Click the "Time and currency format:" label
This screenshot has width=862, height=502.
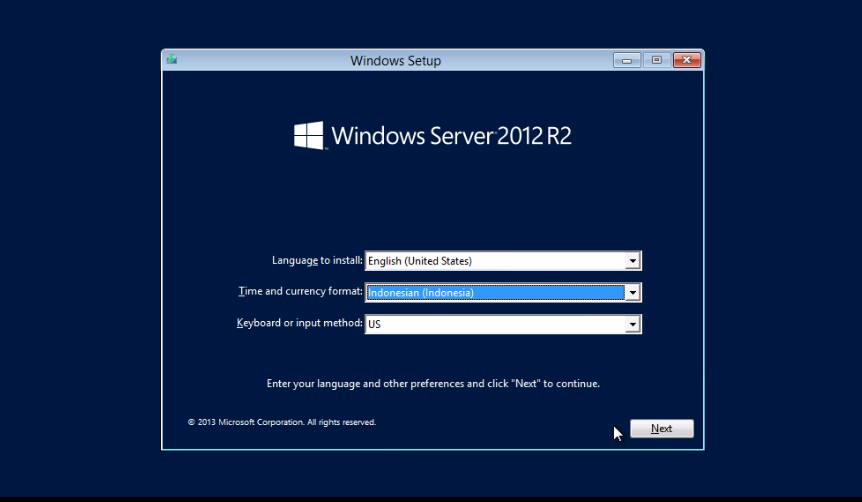300,291
